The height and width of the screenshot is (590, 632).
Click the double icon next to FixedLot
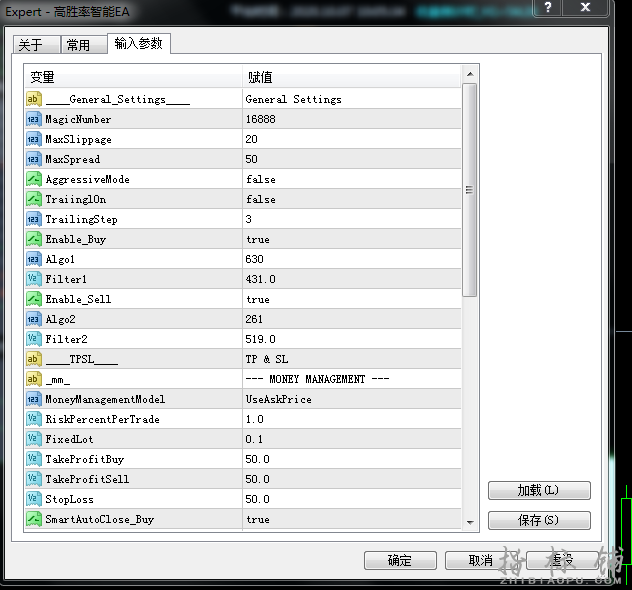[x=34, y=439]
